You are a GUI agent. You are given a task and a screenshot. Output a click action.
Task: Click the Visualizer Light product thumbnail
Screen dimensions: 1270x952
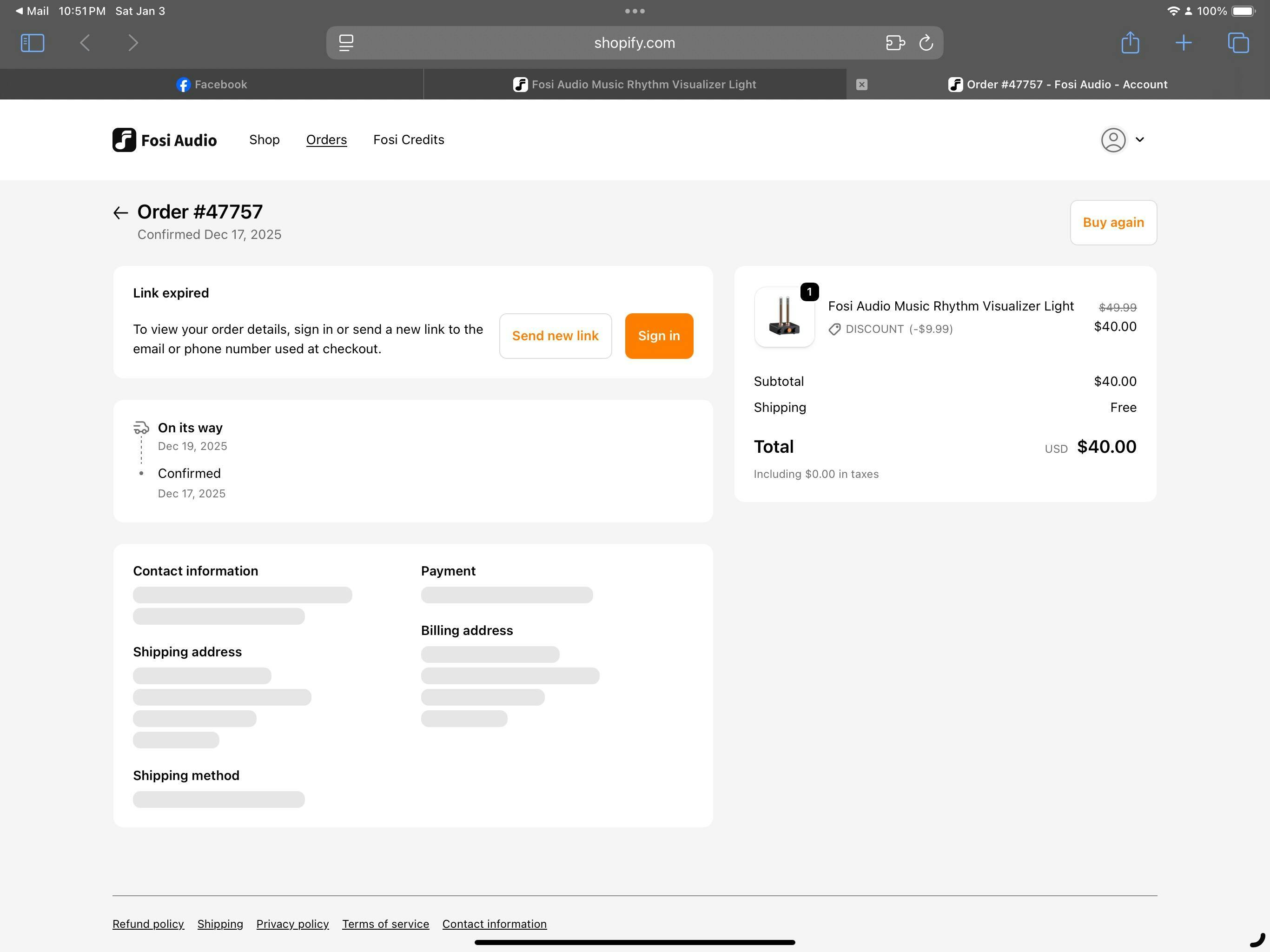[784, 317]
